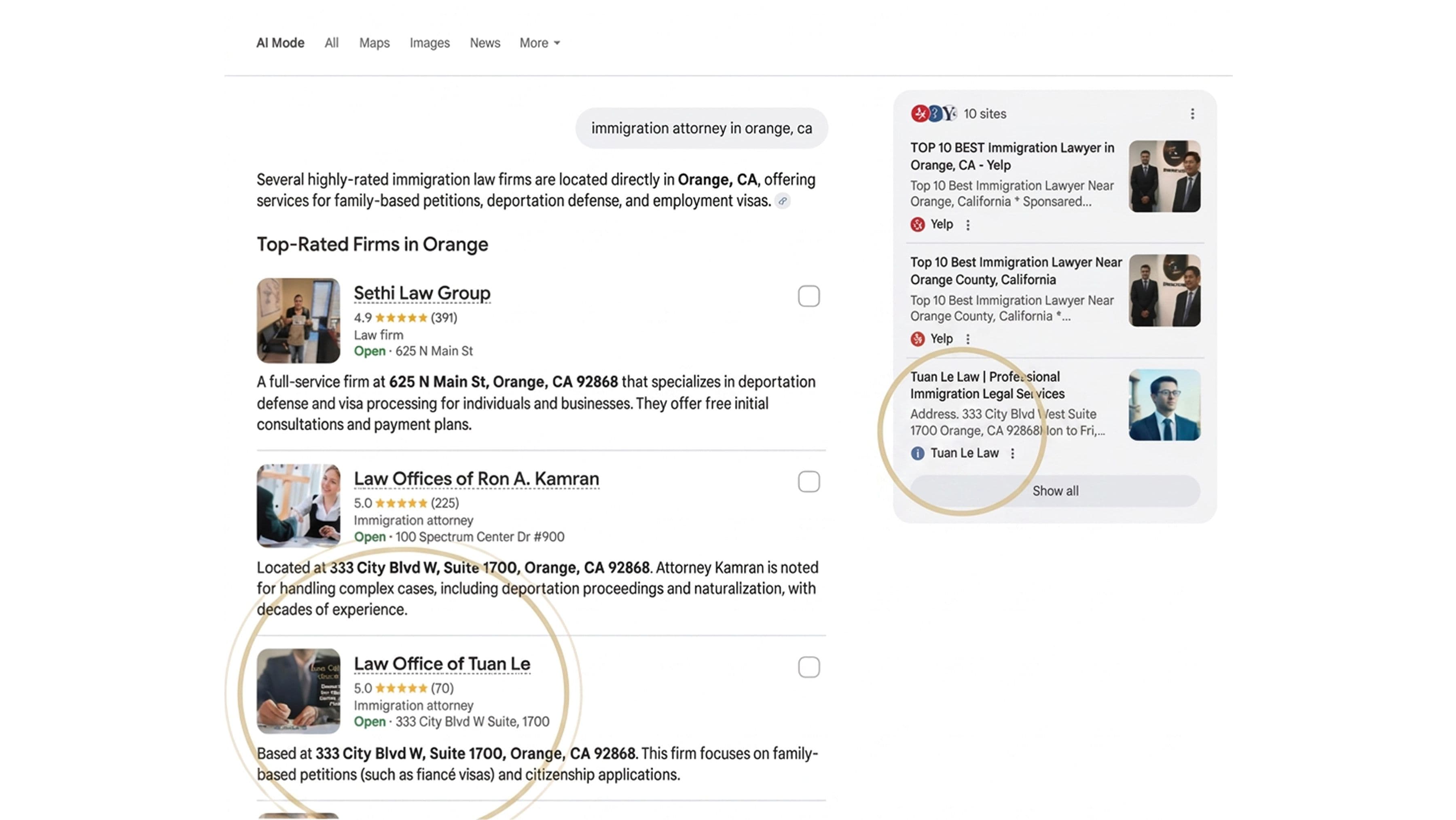This screenshot has width=1456, height=820.
Task: Click the stacked site icons beside 10 sites
Action: [x=934, y=114]
